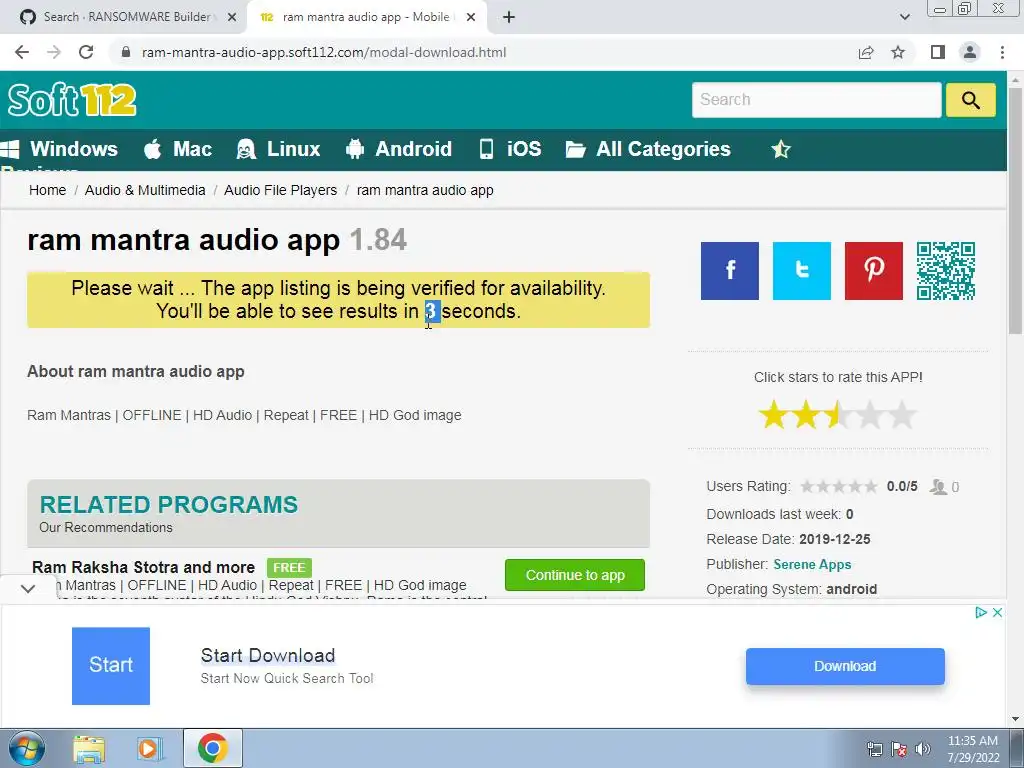Click the share page icon
Viewport: 1024px width, 768px height.
866,52
